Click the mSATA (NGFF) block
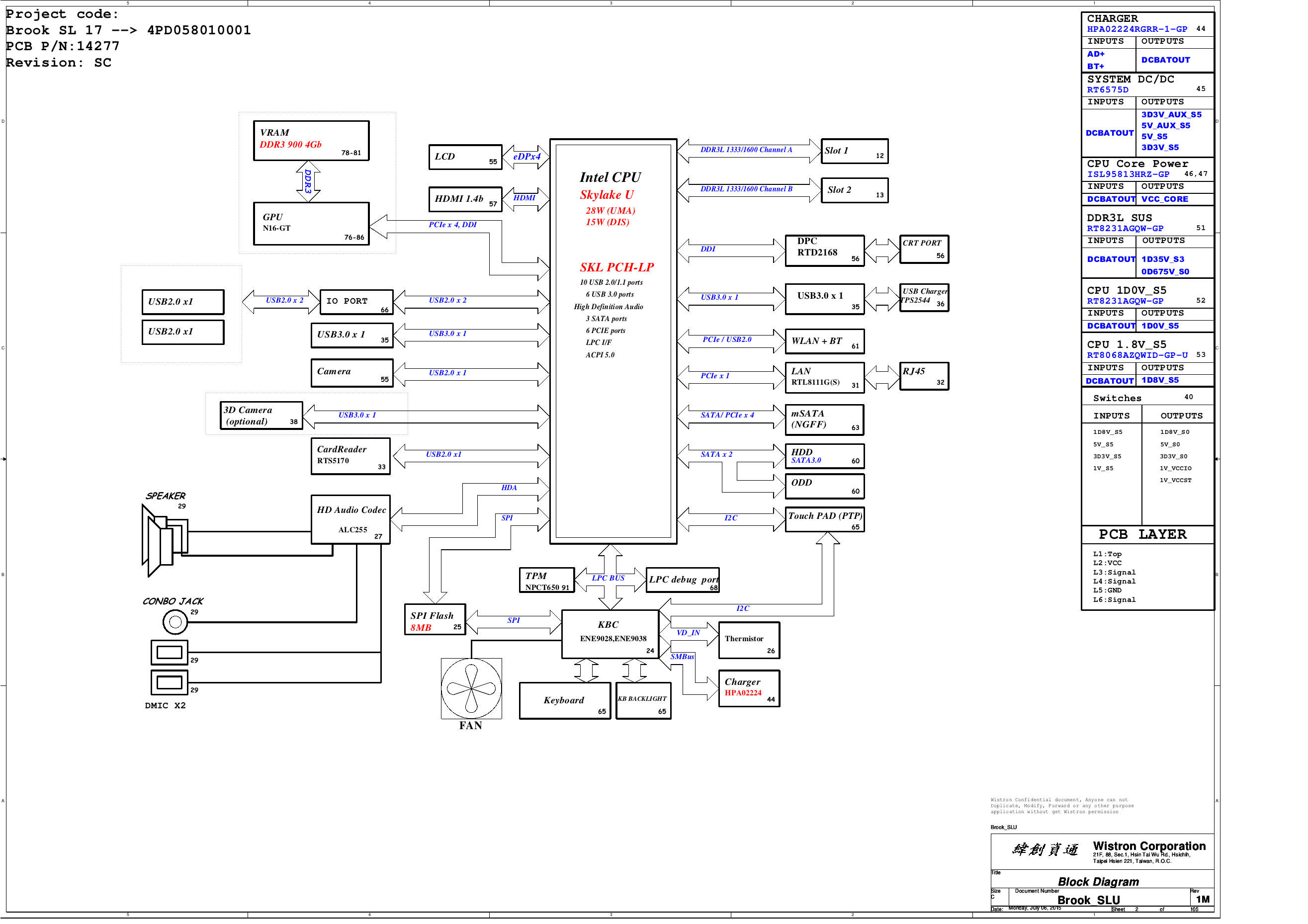This screenshot has height=924, width=1308. (x=824, y=420)
